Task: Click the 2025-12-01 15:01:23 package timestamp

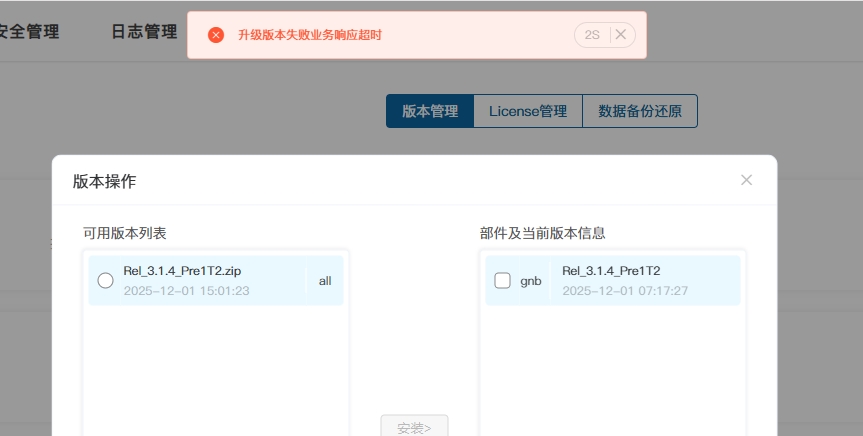Action: pos(186,291)
